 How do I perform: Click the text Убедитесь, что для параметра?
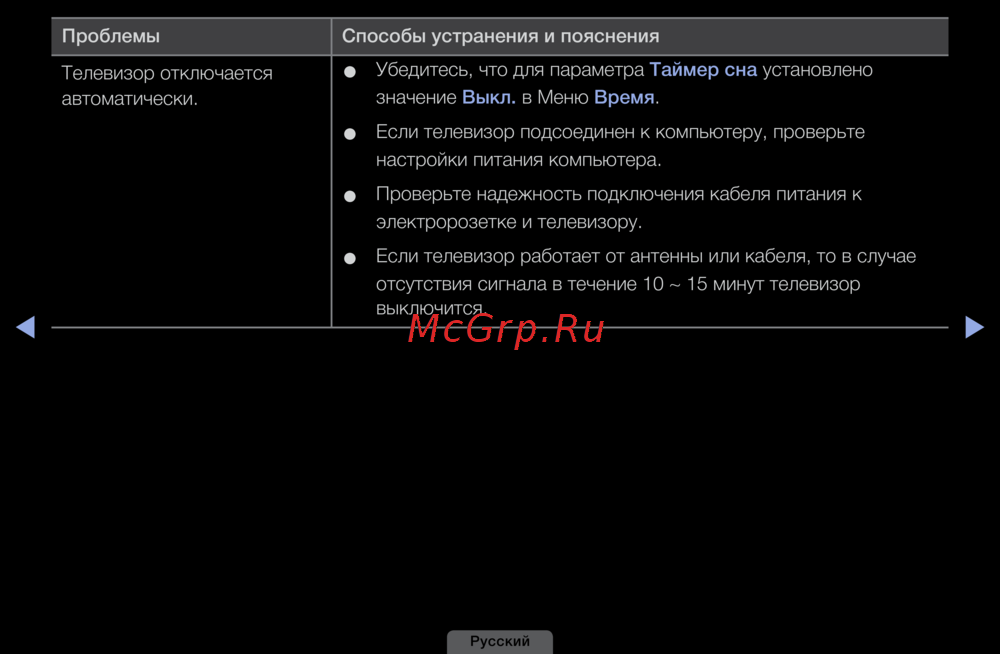click(510, 70)
